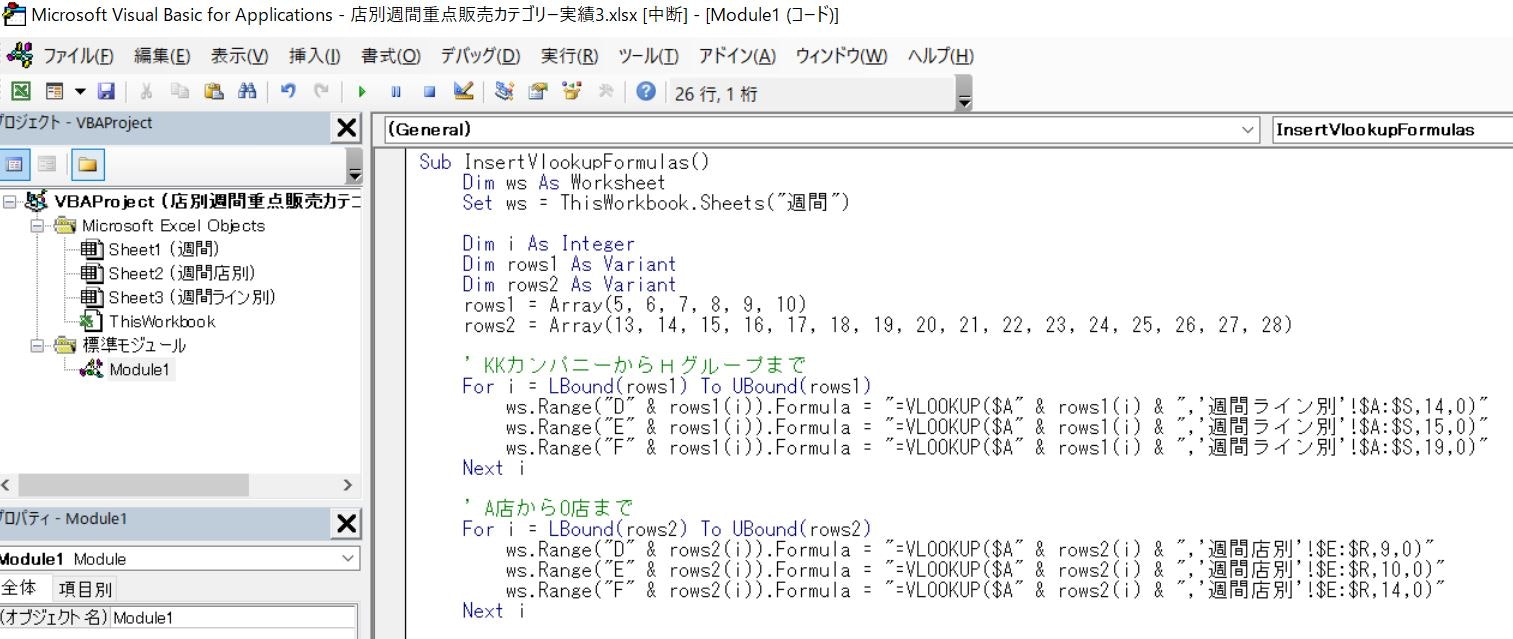Image resolution: width=1513 pixels, height=639 pixels.
Task: Open the 書式(O) menu
Action: [391, 56]
